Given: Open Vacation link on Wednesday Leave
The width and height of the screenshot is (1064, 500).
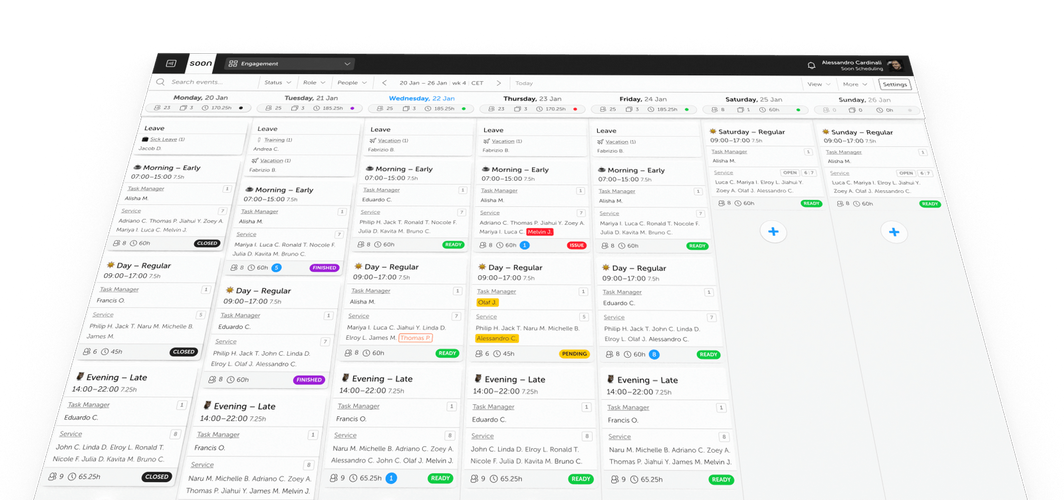Looking at the screenshot, I should coord(389,140).
